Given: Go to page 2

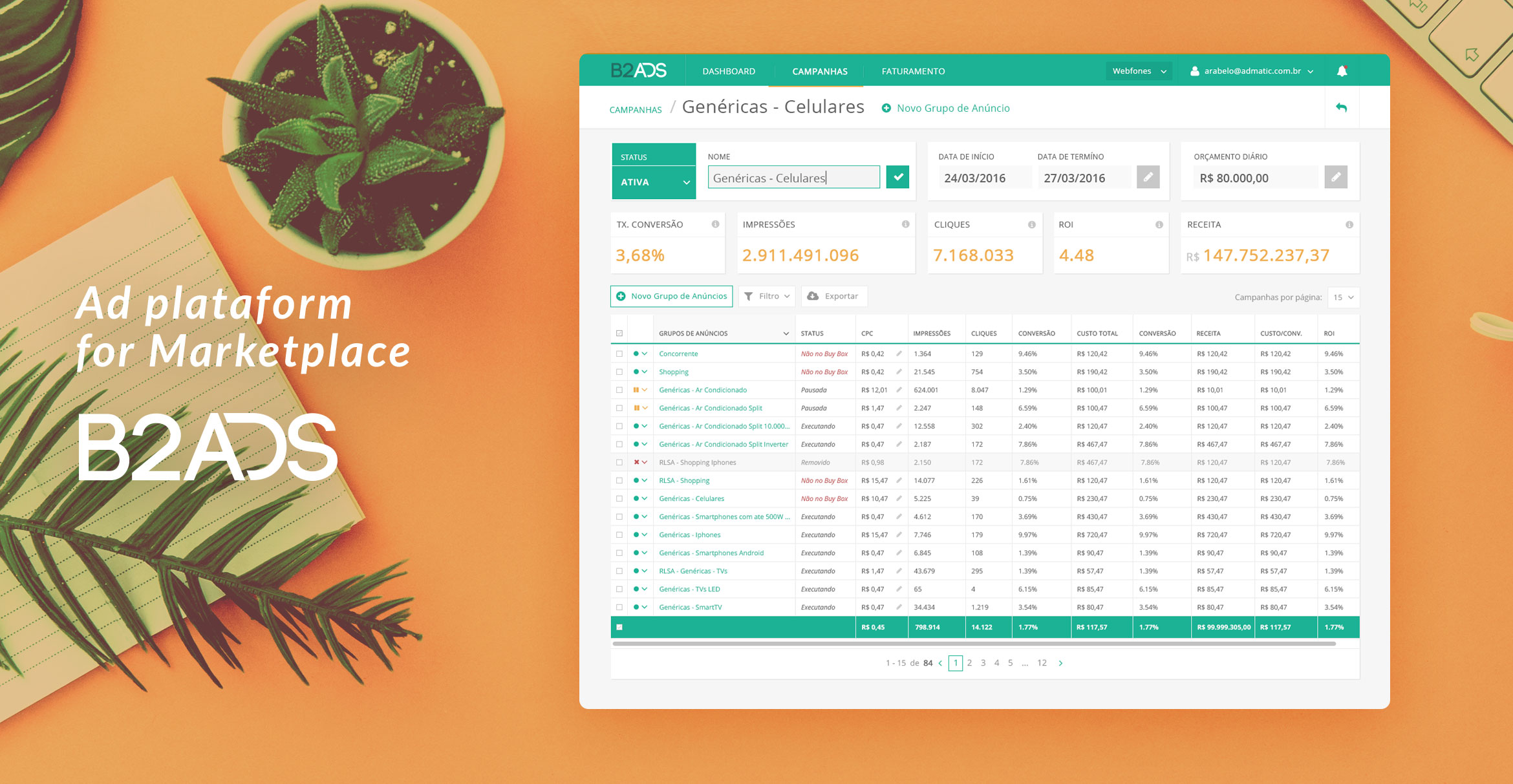Looking at the screenshot, I should point(969,663).
